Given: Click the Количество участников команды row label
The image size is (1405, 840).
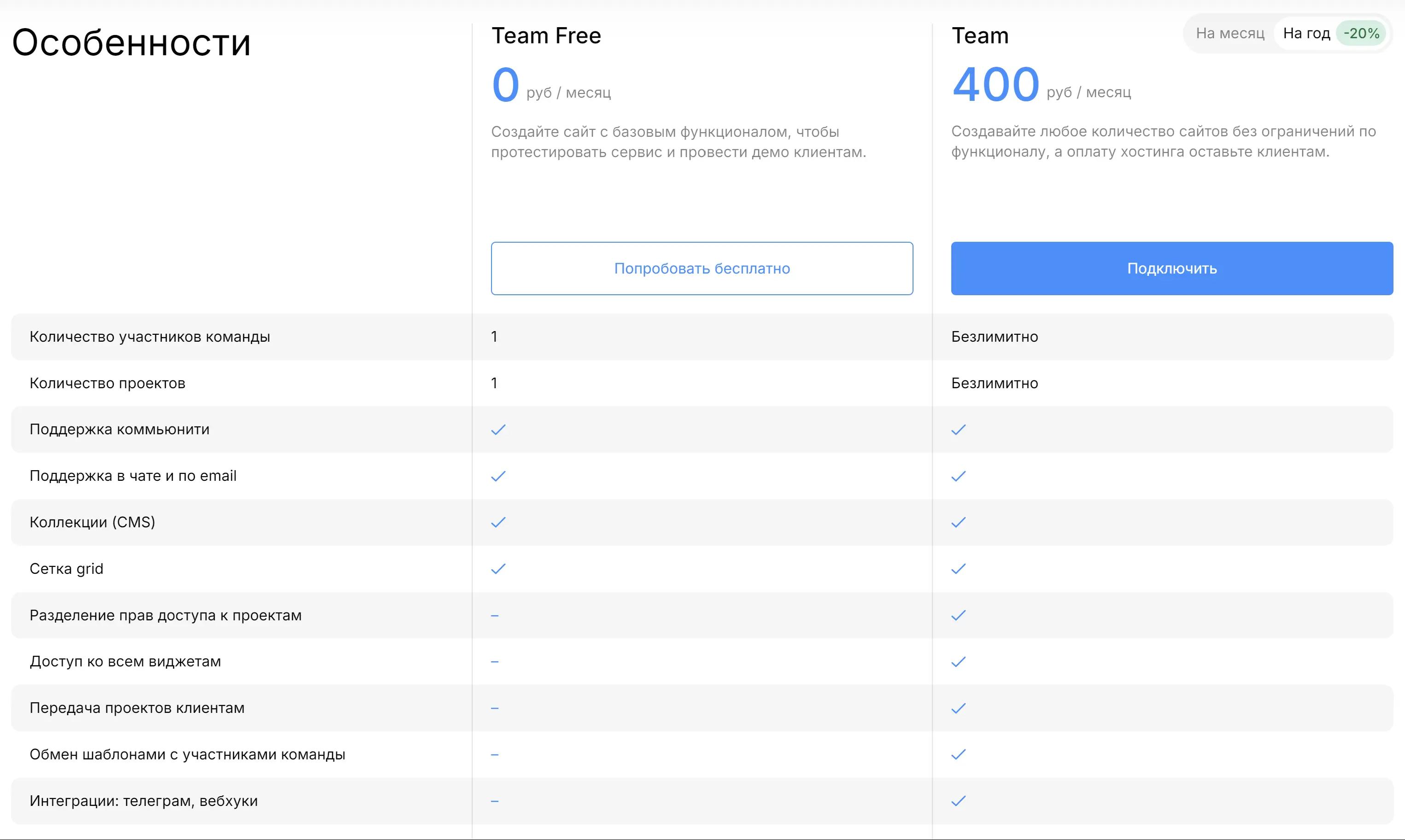Looking at the screenshot, I should pos(149,337).
